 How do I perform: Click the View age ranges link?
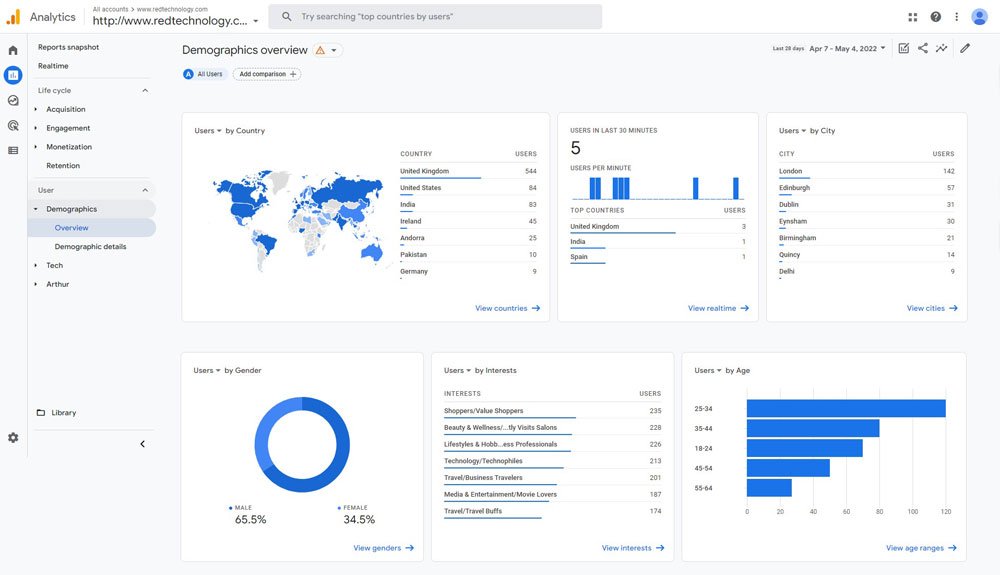tap(921, 548)
